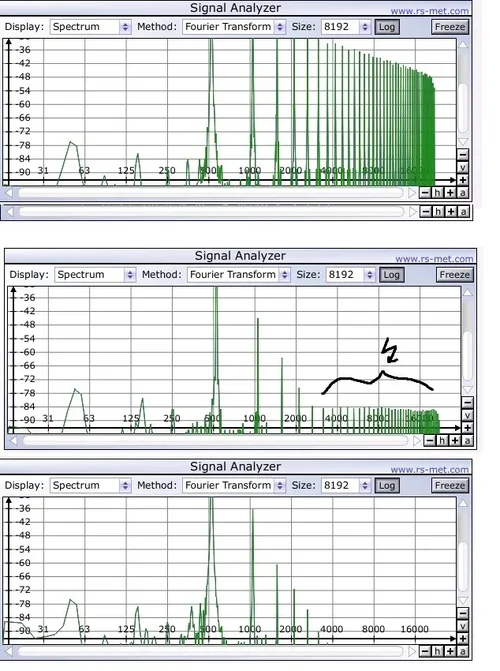Open the Size 8192 dropdown in bottom analyzer
The image size is (500, 671).
(346, 486)
